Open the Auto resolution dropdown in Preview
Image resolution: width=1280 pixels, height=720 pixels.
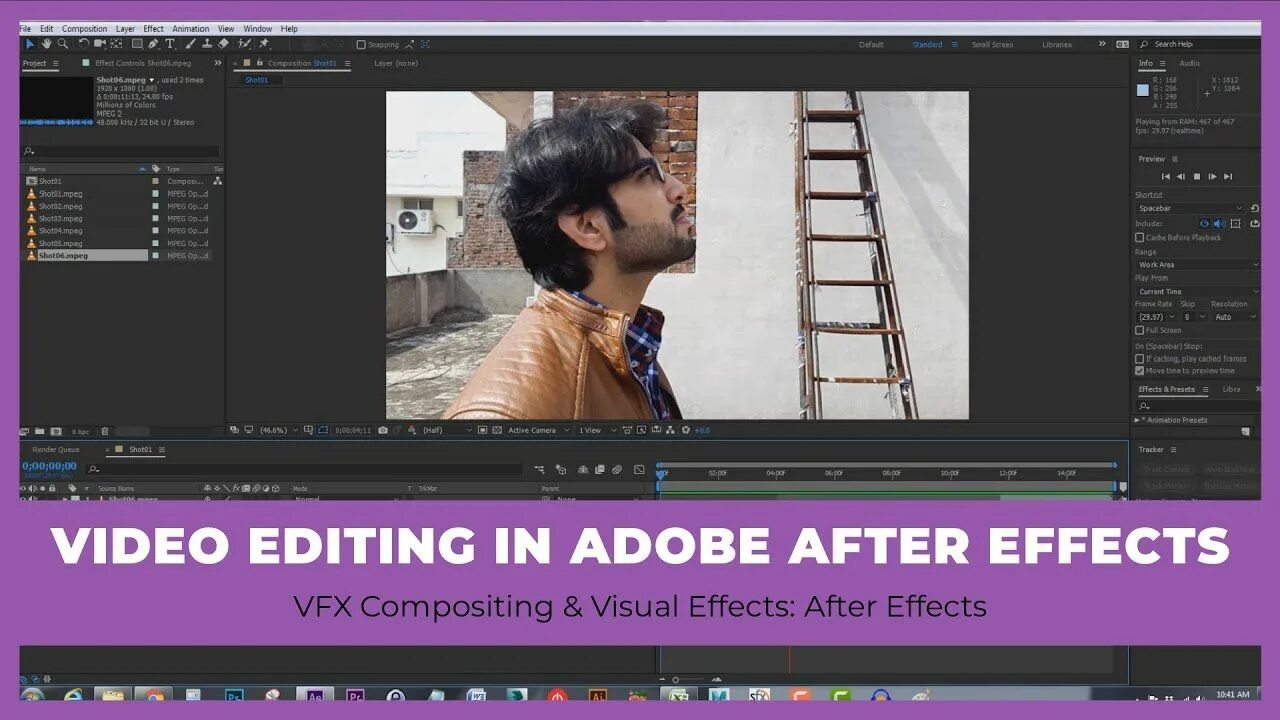1235,317
